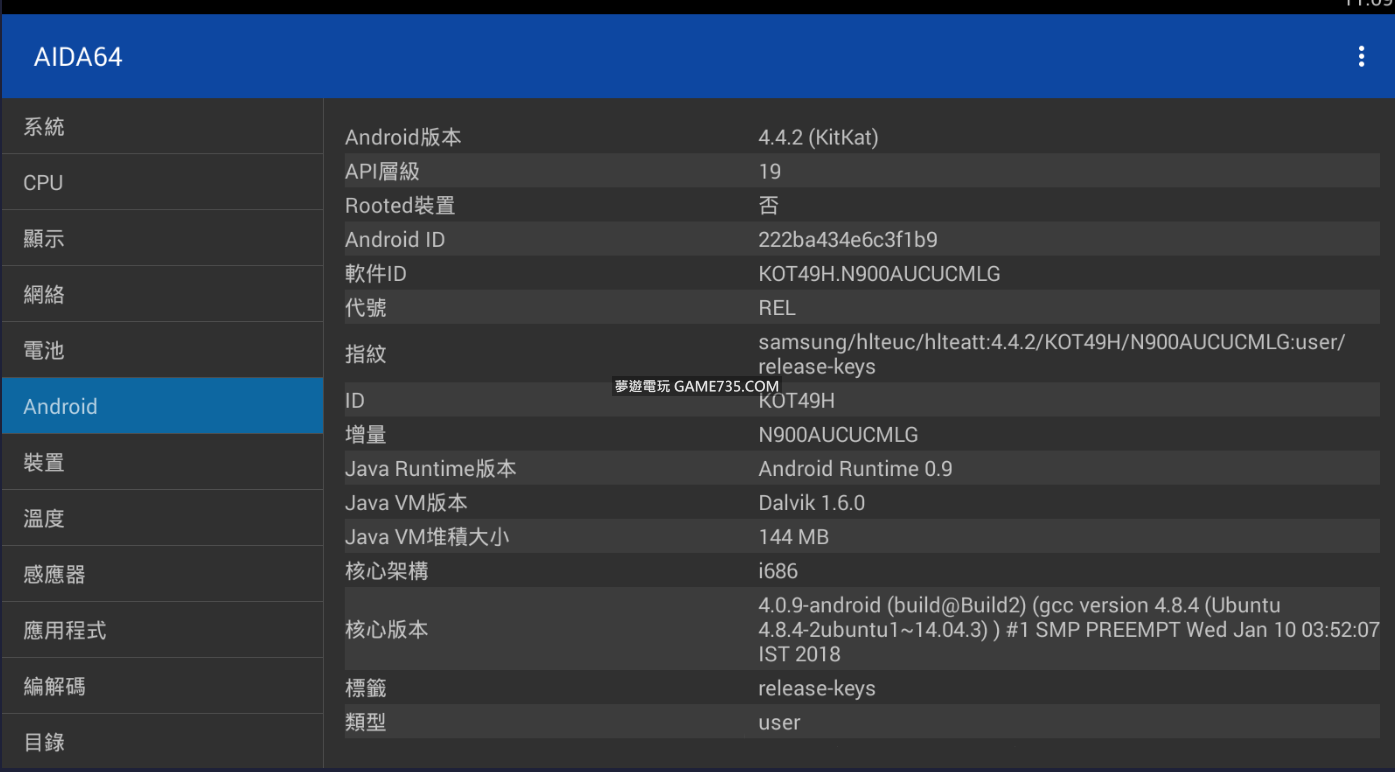Click the samsung/hlteuc fingerprint value
This screenshot has height=772, width=1395.
pos(1051,354)
